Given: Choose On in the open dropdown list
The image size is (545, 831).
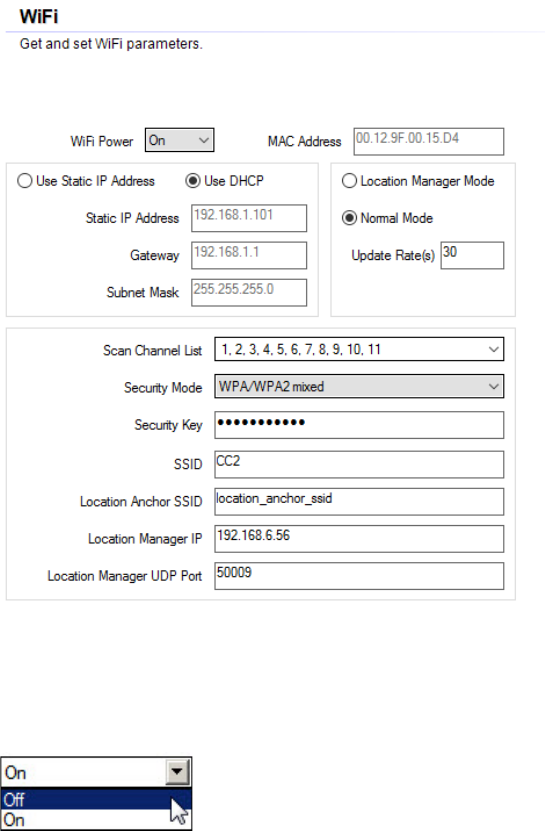Looking at the screenshot, I should tap(95, 819).
